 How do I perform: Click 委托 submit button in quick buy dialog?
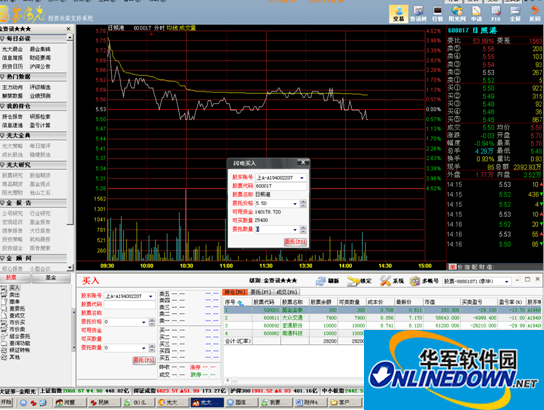pyautogui.click(x=295, y=241)
